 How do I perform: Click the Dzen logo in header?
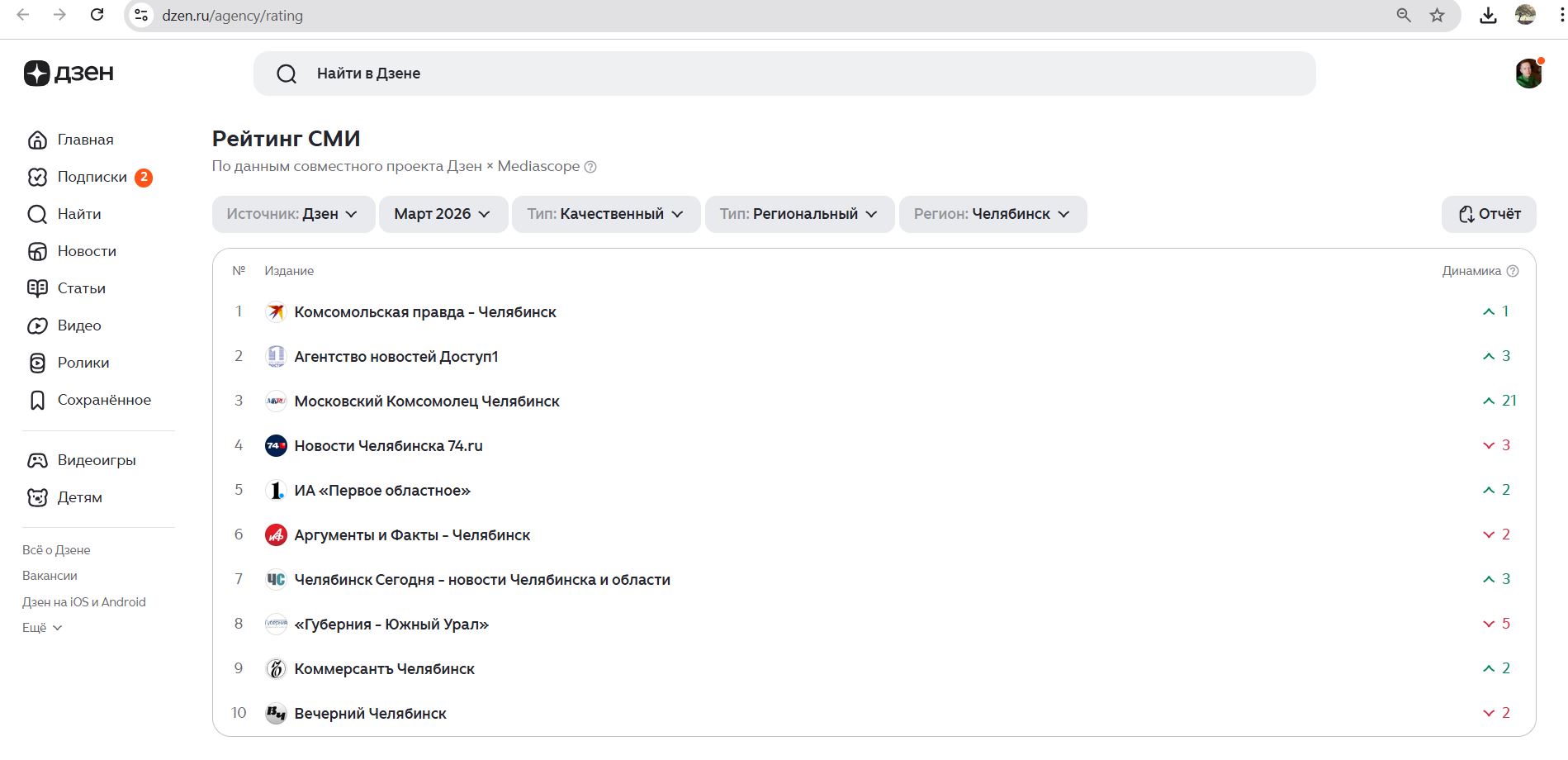[69, 74]
